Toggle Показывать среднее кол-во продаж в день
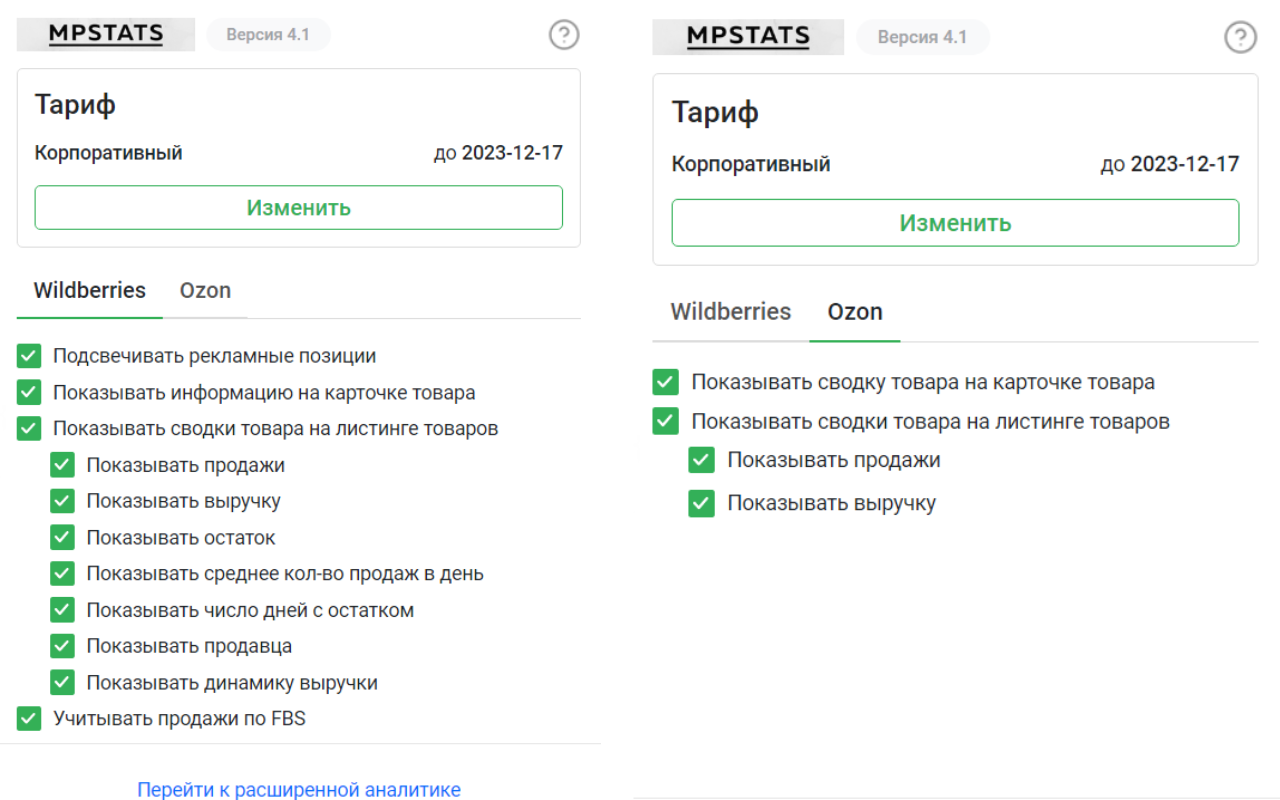 (62, 574)
